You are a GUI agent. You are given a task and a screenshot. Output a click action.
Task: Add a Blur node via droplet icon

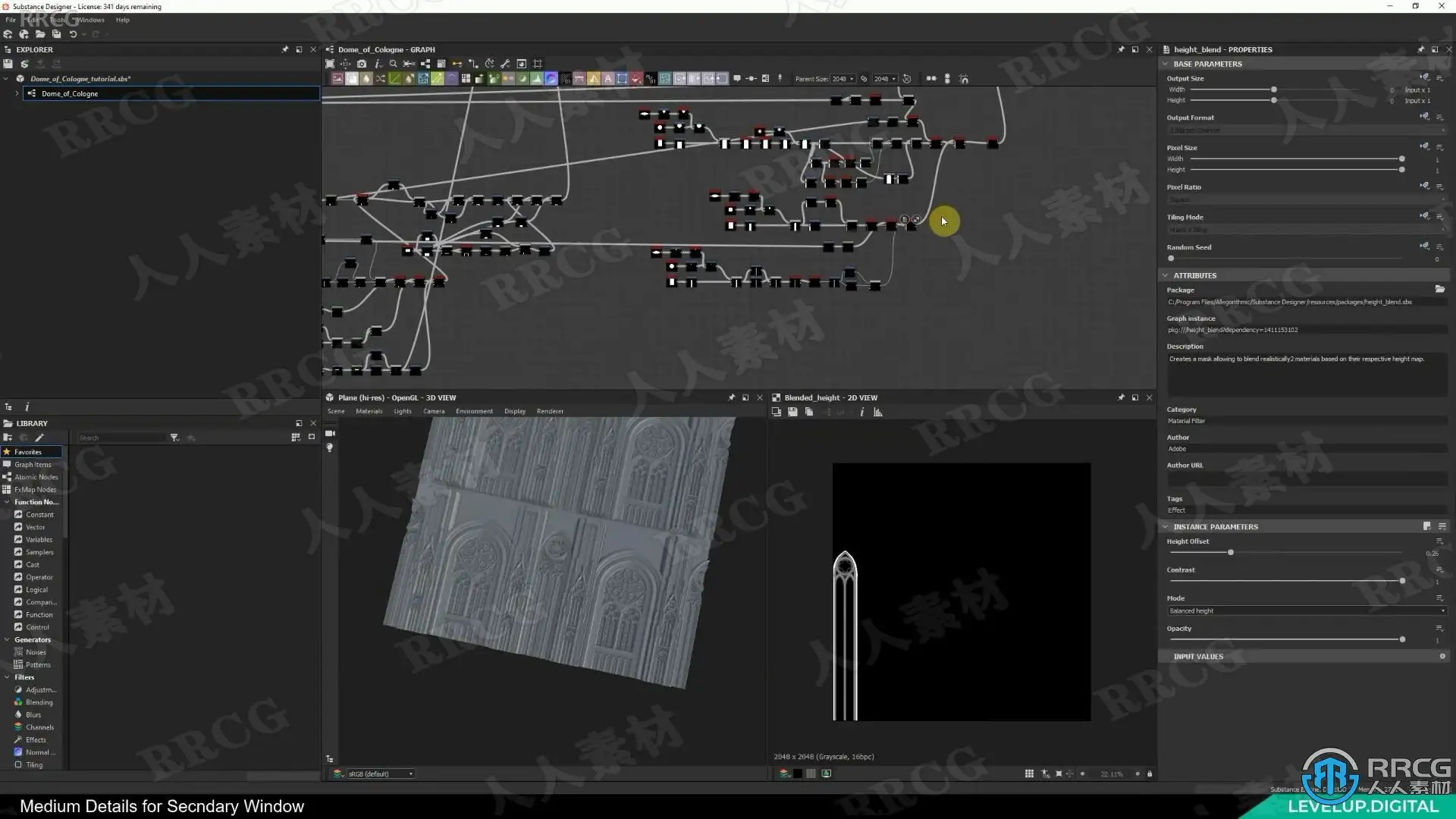pyautogui.click(x=366, y=79)
